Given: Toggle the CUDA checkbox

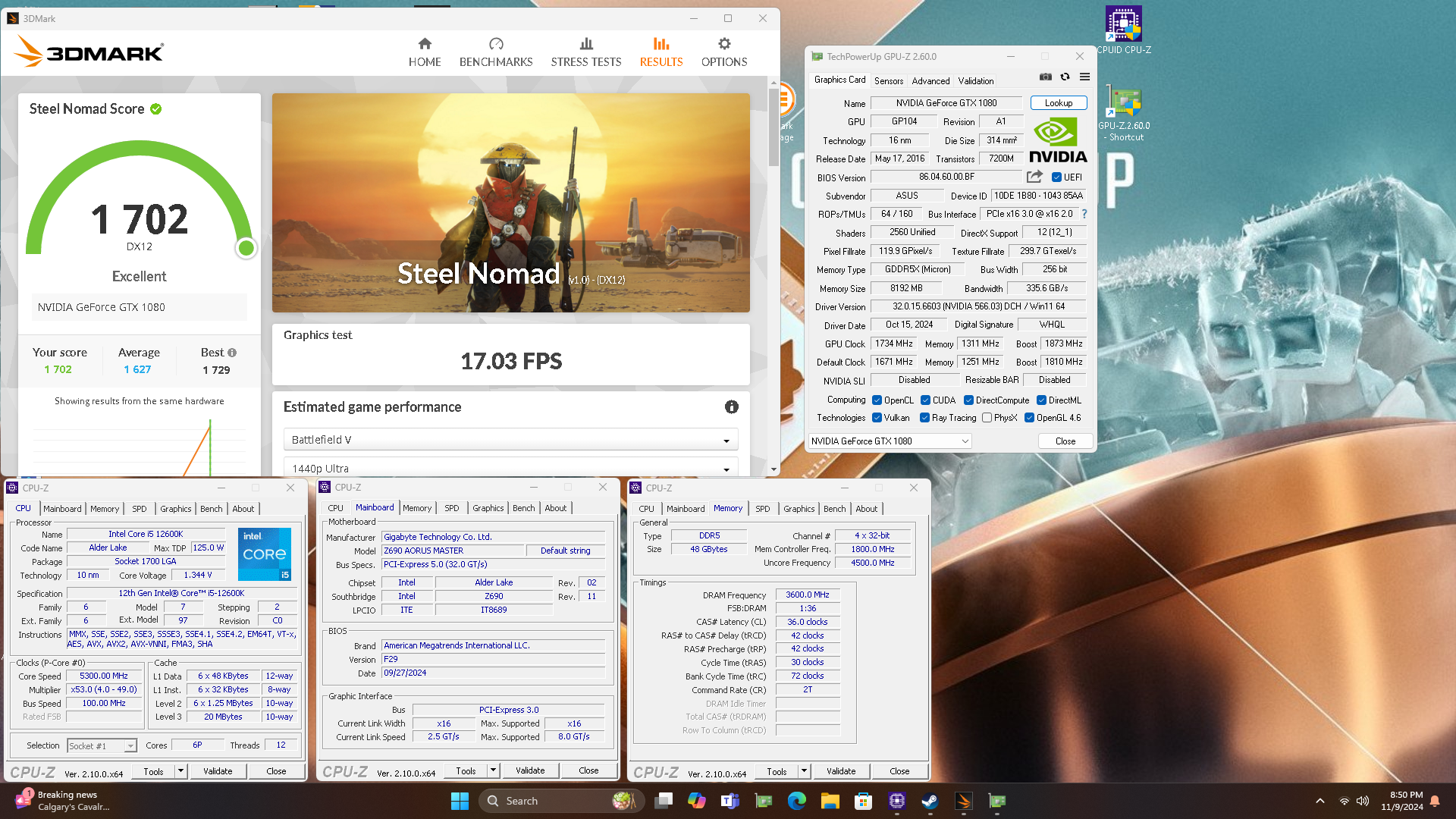Looking at the screenshot, I should pyautogui.click(x=925, y=400).
